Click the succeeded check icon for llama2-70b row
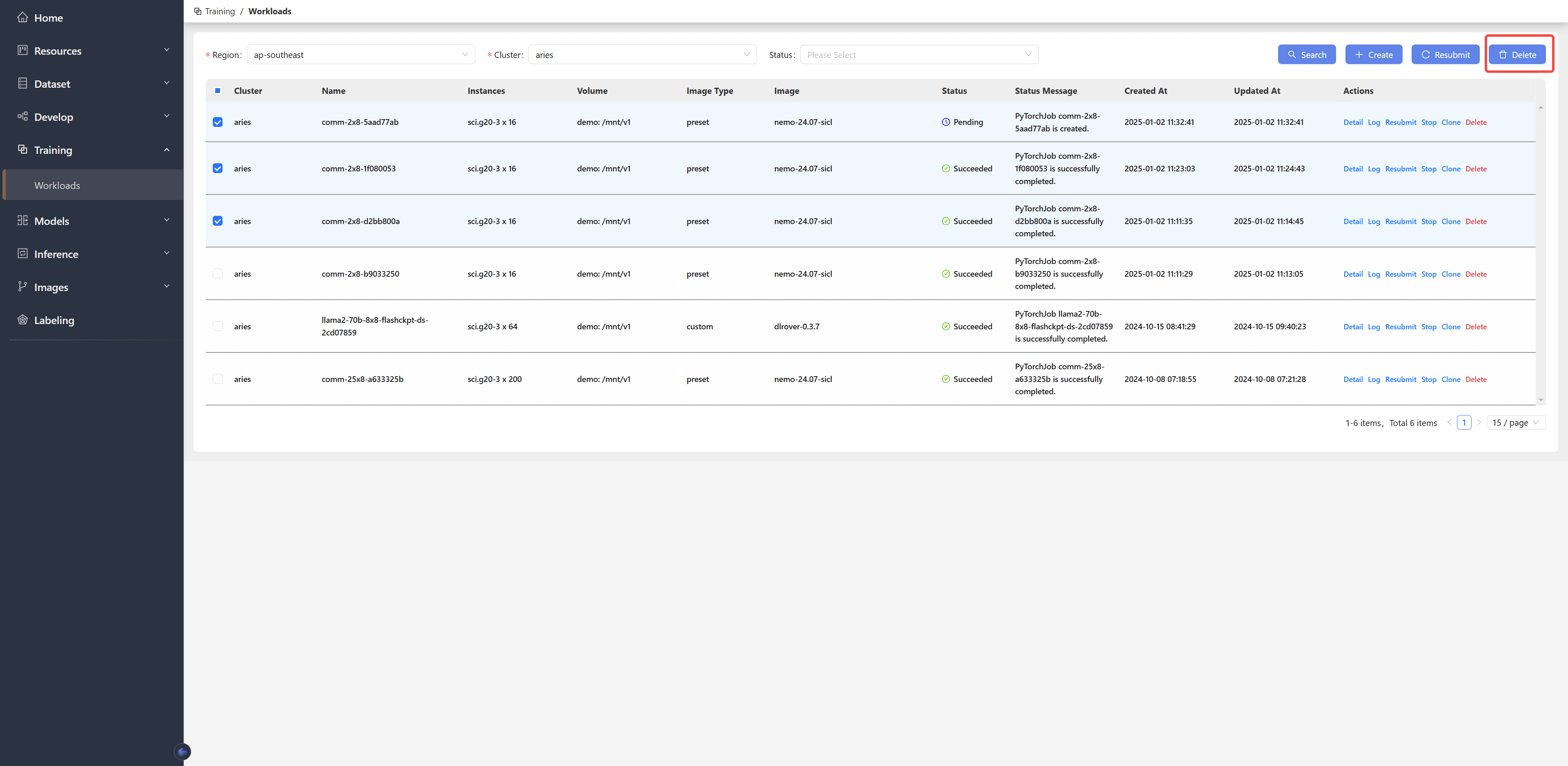1568x766 pixels. tap(946, 327)
